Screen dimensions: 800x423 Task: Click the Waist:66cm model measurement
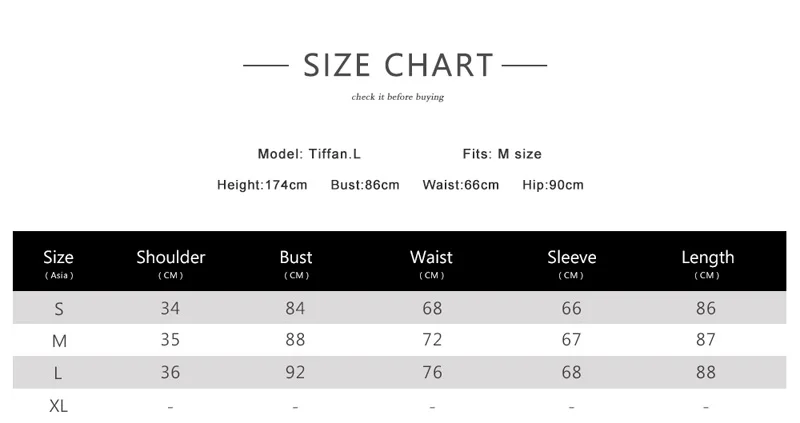point(460,185)
